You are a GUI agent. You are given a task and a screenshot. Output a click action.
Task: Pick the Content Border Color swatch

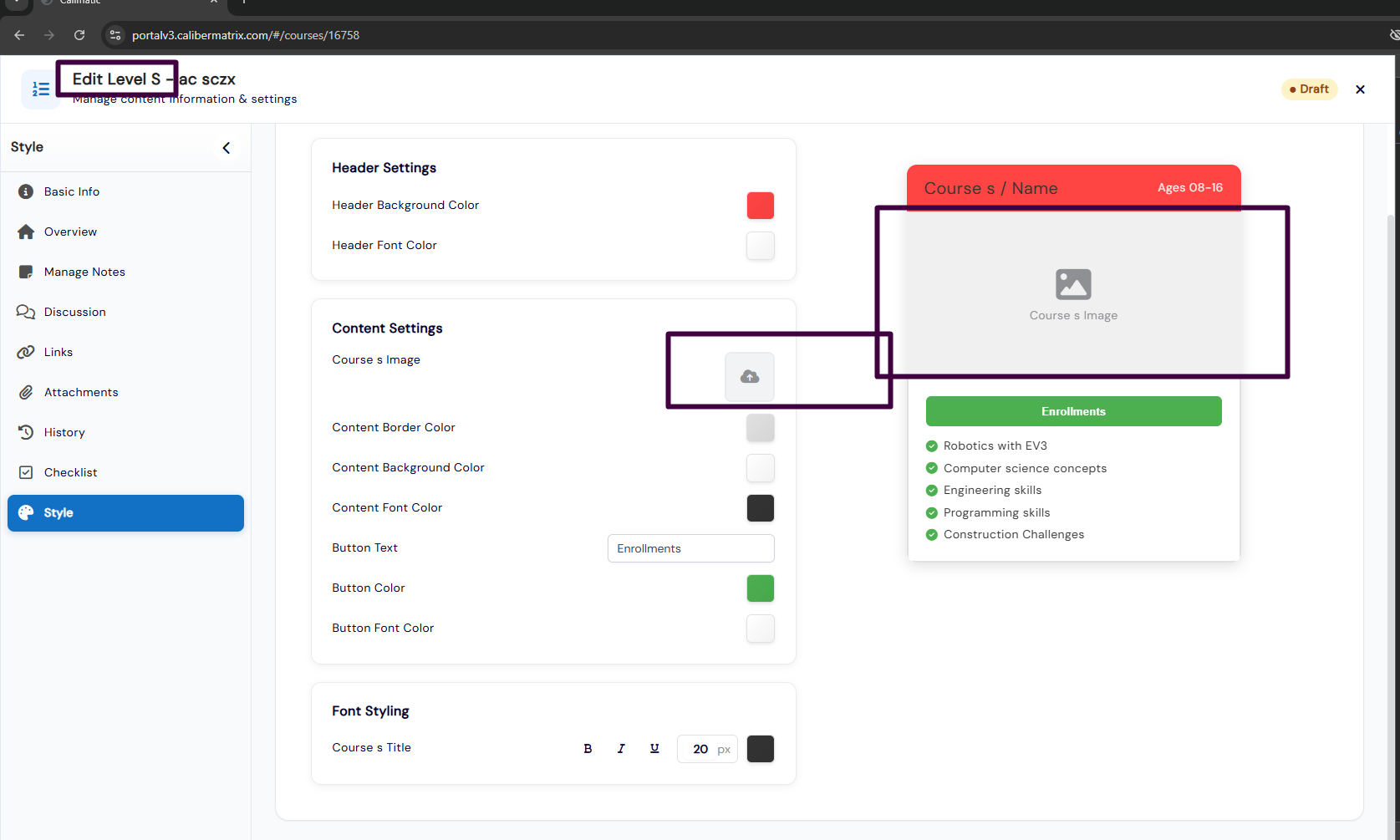coord(761,428)
